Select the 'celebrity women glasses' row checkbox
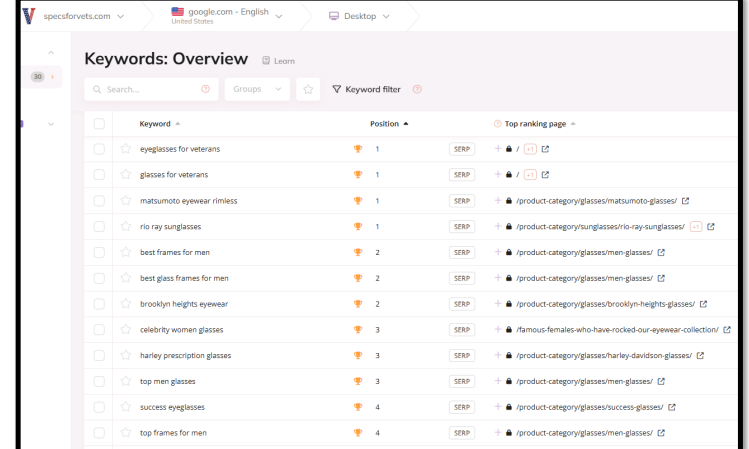This screenshot has height=449, width=749. click(x=99, y=329)
